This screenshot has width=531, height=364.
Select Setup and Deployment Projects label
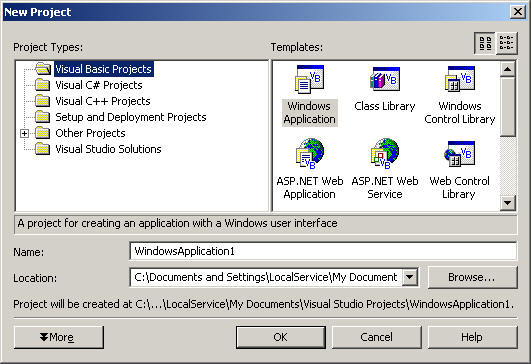[x=131, y=117]
